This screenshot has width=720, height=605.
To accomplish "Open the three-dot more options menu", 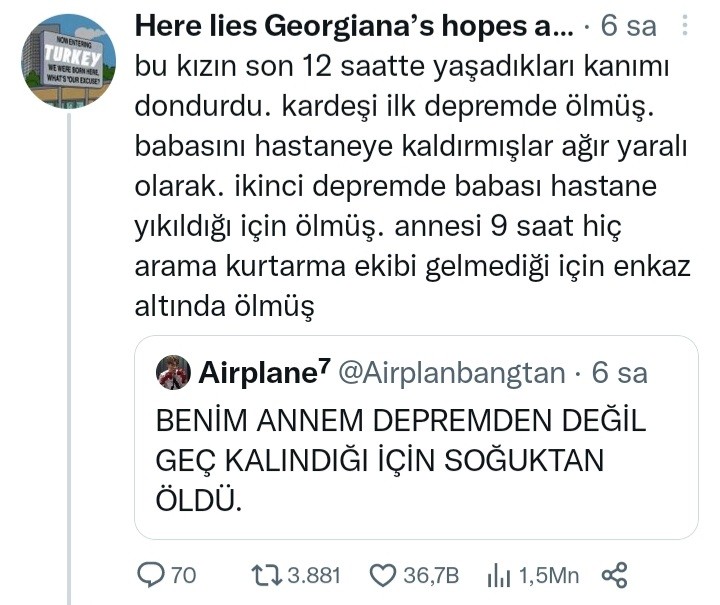I will click(x=684, y=25).
